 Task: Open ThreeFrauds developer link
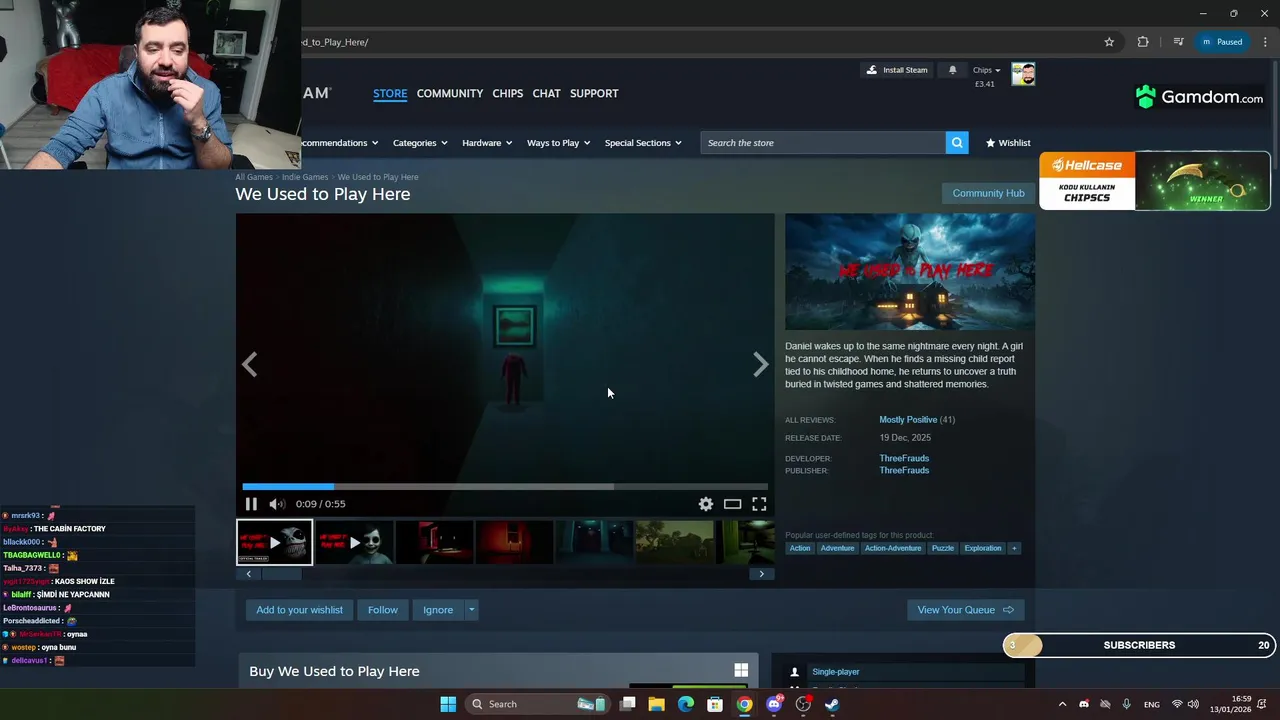(x=904, y=458)
